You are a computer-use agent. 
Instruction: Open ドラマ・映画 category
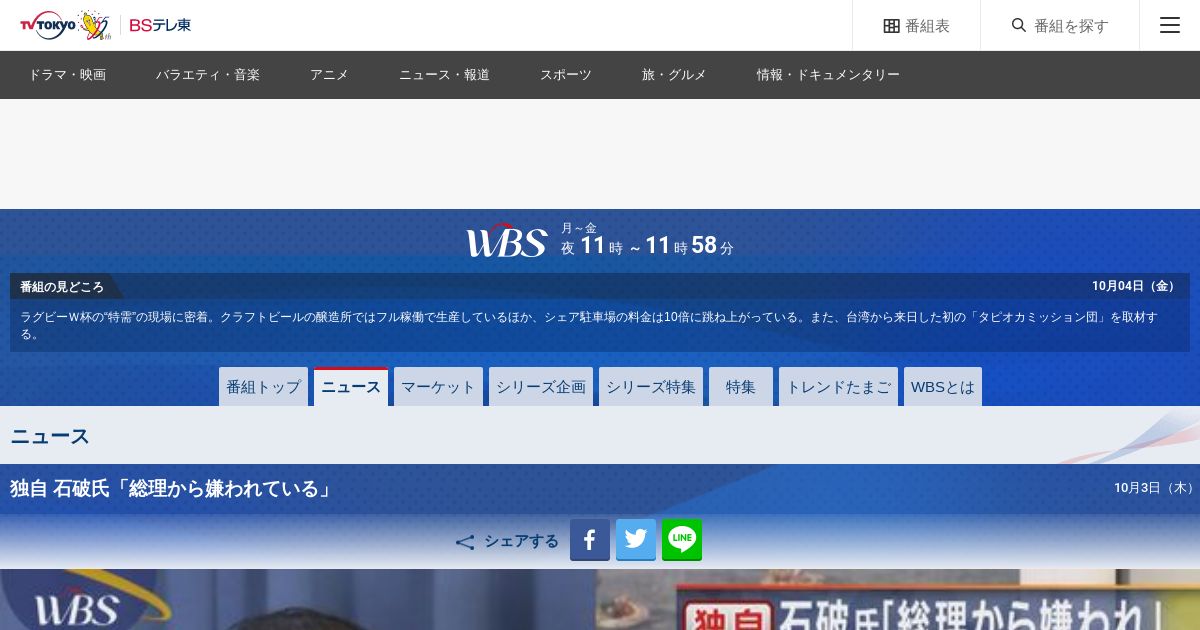[x=67, y=75]
